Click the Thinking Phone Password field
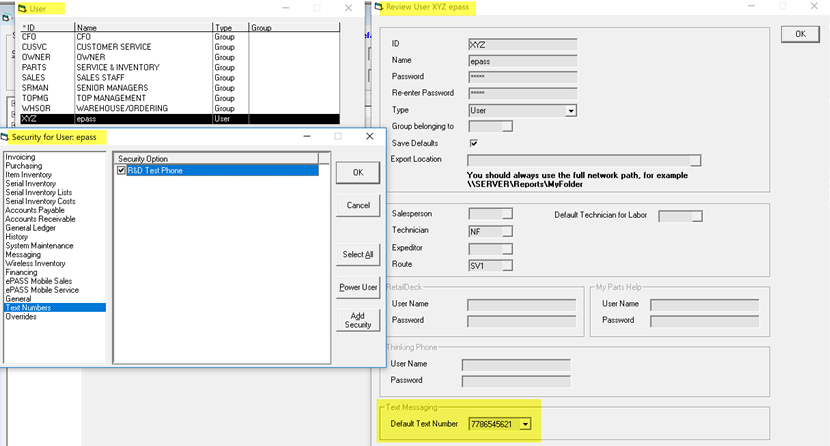This screenshot has height=446, width=830. coord(516,381)
